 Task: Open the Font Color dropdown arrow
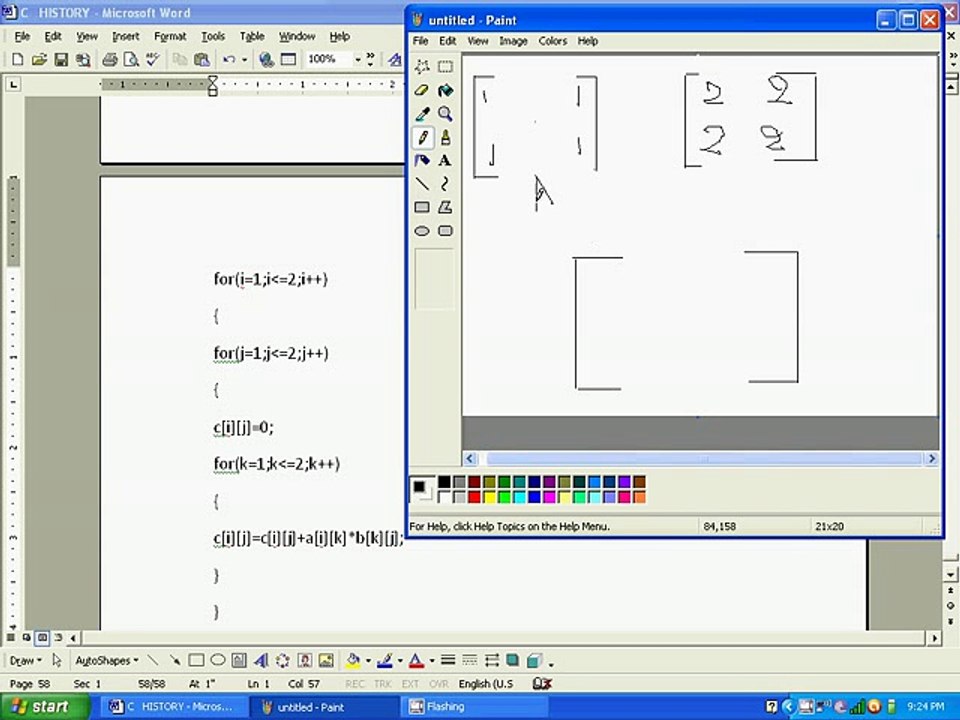pyautogui.click(x=432, y=661)
